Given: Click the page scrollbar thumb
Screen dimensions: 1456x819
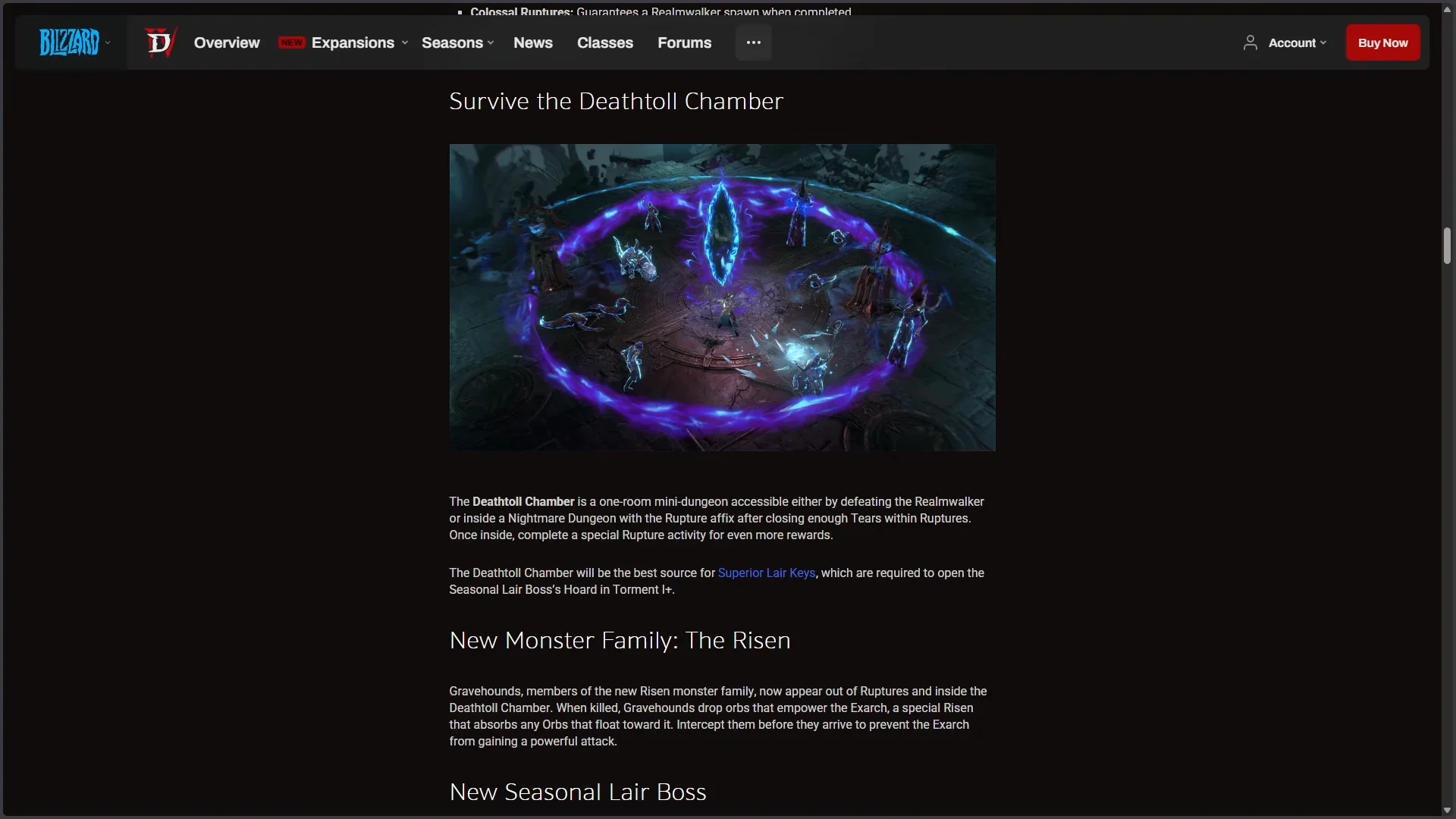Looking at the screenshot, I should (1447, 246).
